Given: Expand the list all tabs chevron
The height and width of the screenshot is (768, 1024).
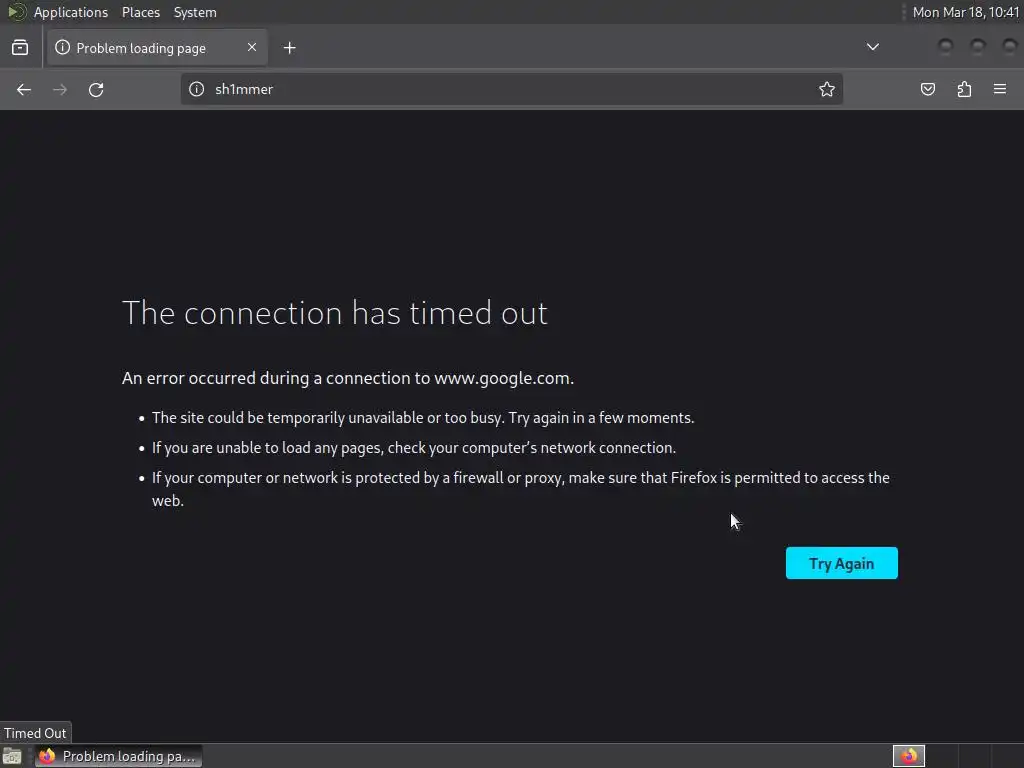Looking at the screenshot, I should pyautogui.click(x=872, y=47).
